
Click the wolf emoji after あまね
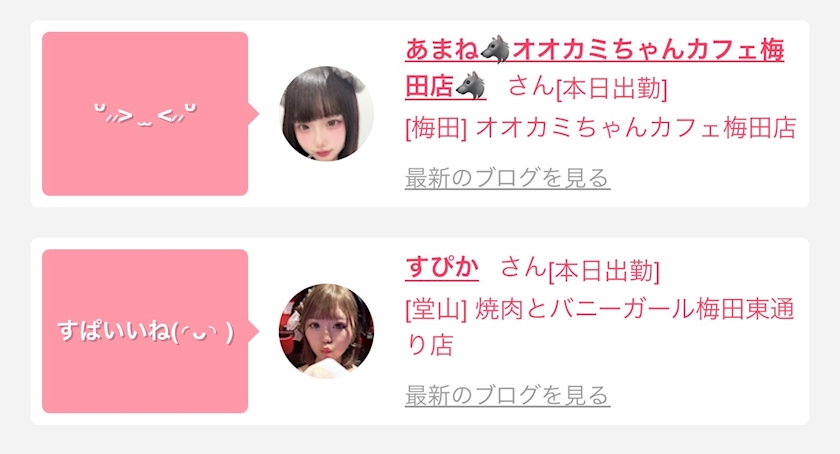(x=495, y=50)
